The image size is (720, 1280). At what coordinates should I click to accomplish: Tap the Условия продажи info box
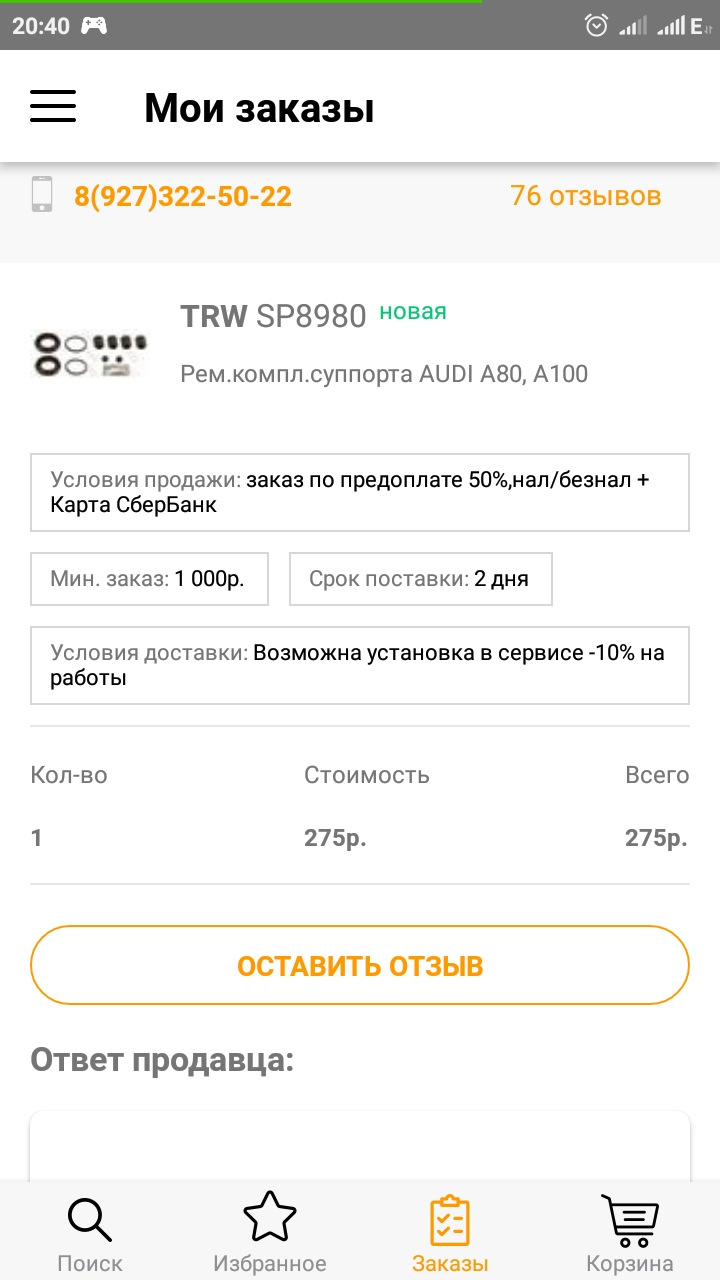[x=360, y=493]
